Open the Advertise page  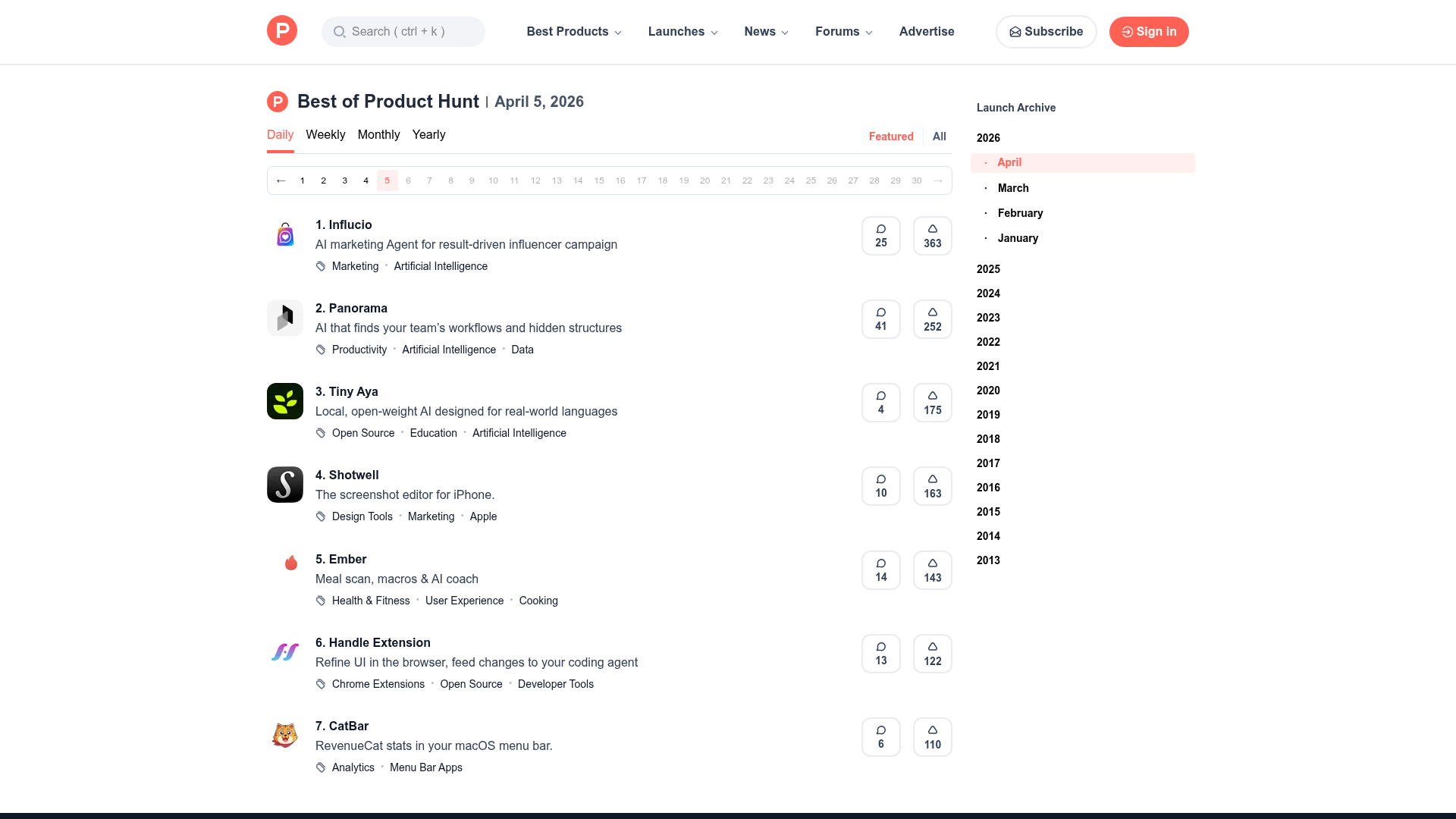tap(927, 32)
